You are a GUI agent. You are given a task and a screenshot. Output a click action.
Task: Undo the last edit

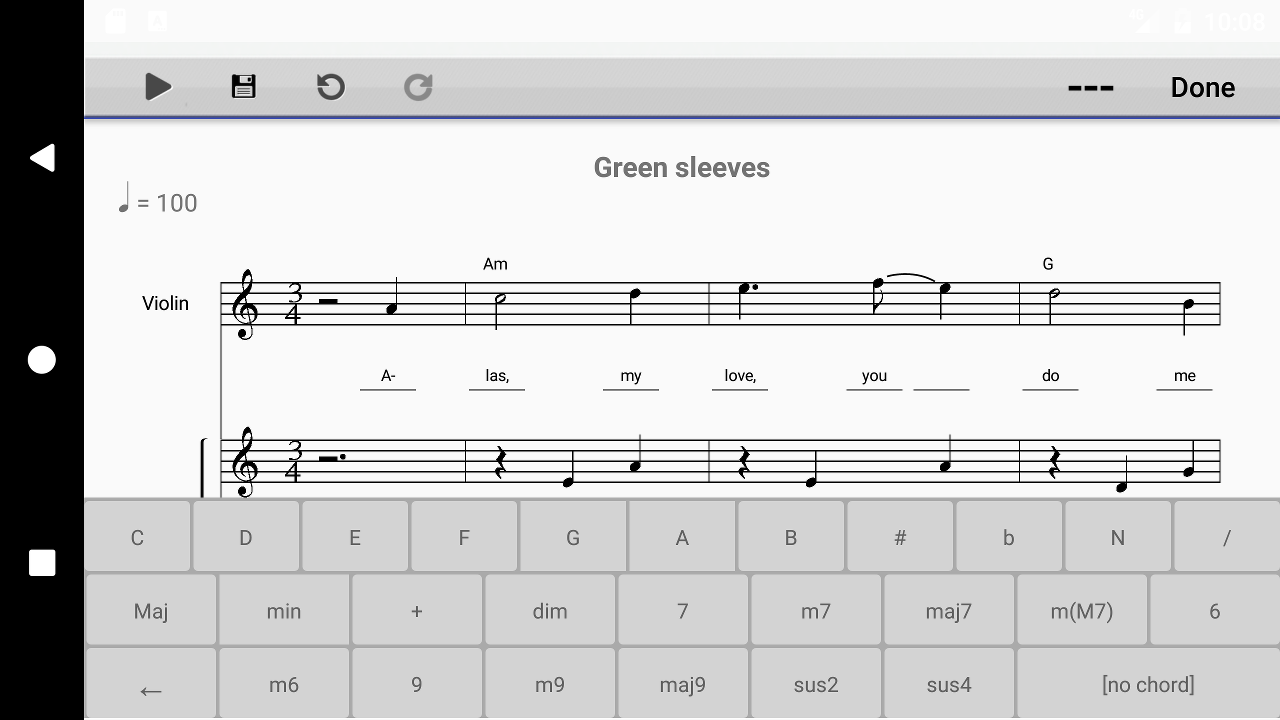pyautogui.click(x=330, y=87)
